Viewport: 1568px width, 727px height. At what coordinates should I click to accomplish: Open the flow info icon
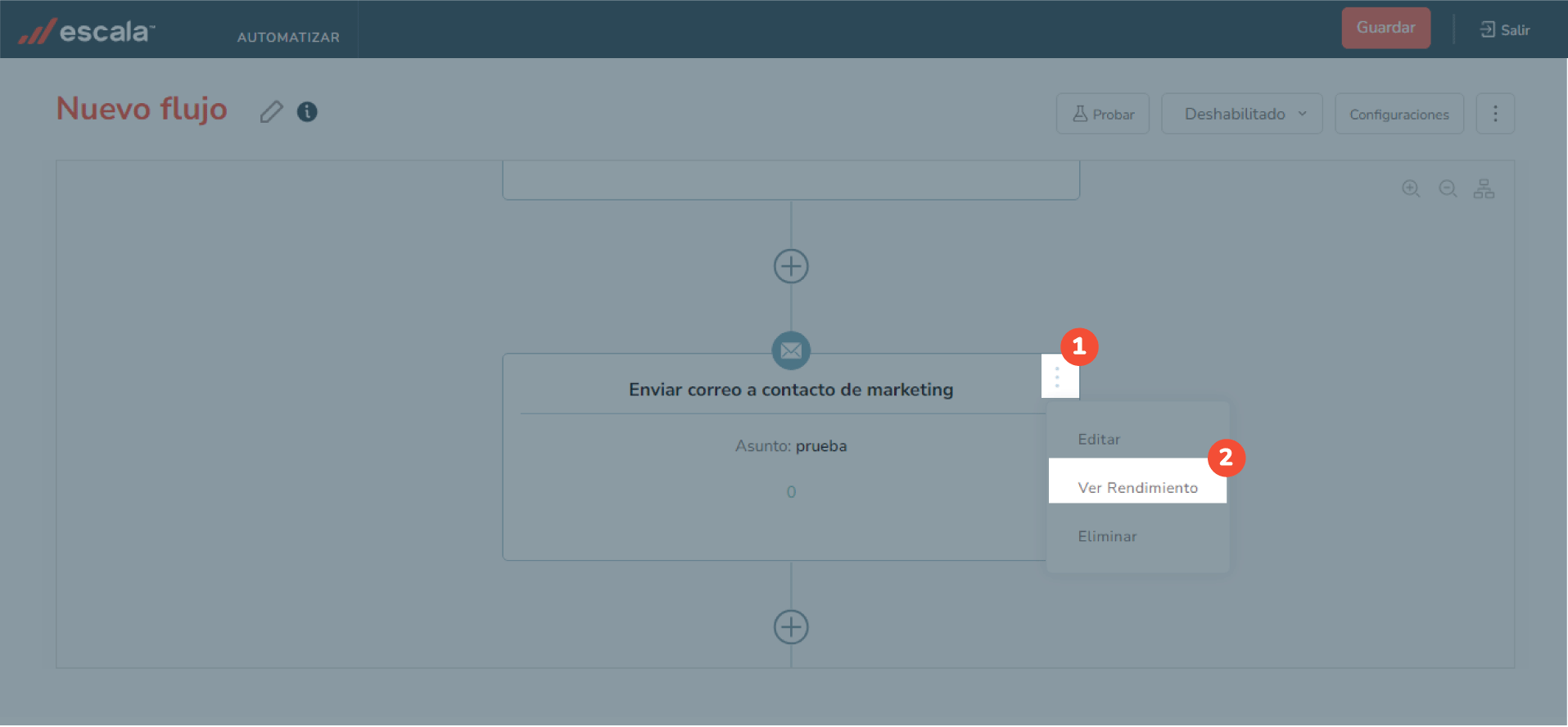307,111
